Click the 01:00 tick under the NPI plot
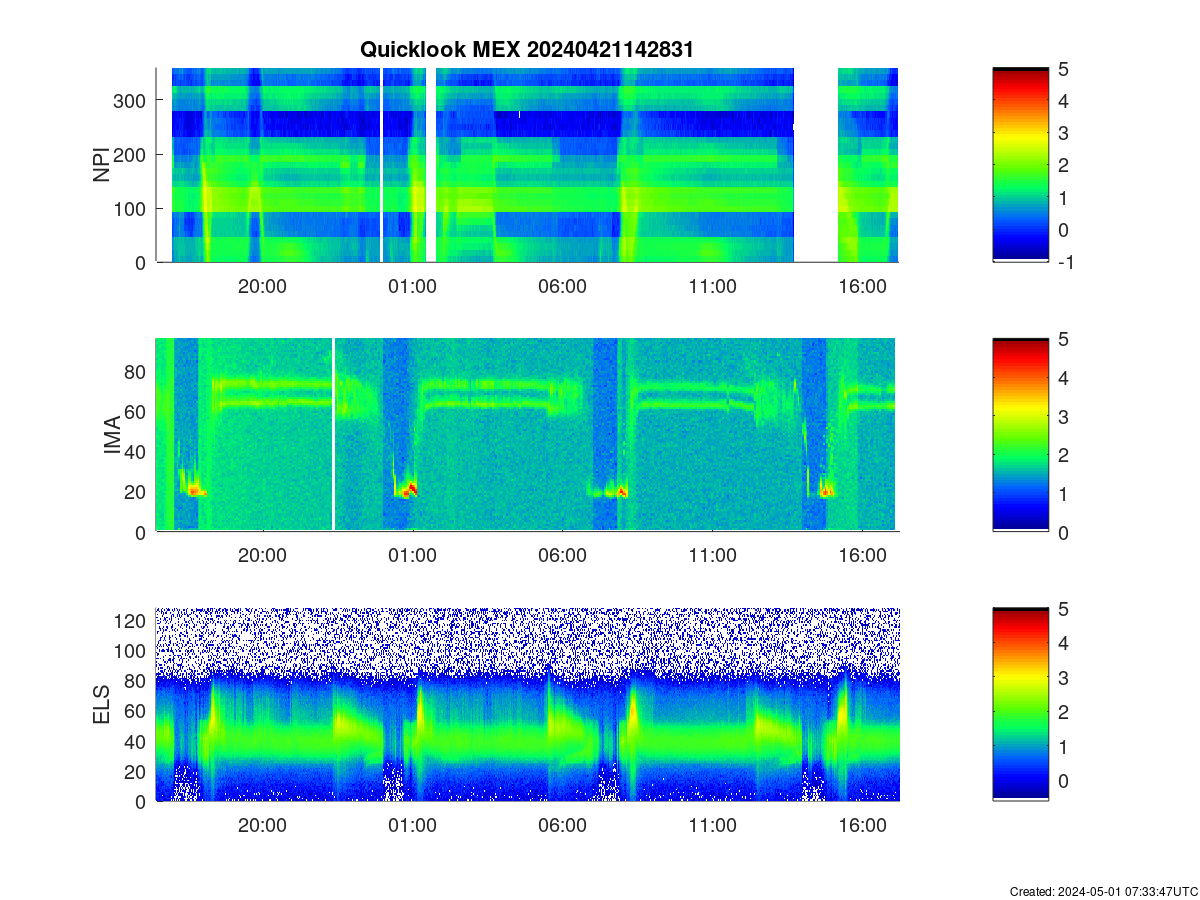The image size is (1200, 900). pyautogui.click(x=412, y=286)
